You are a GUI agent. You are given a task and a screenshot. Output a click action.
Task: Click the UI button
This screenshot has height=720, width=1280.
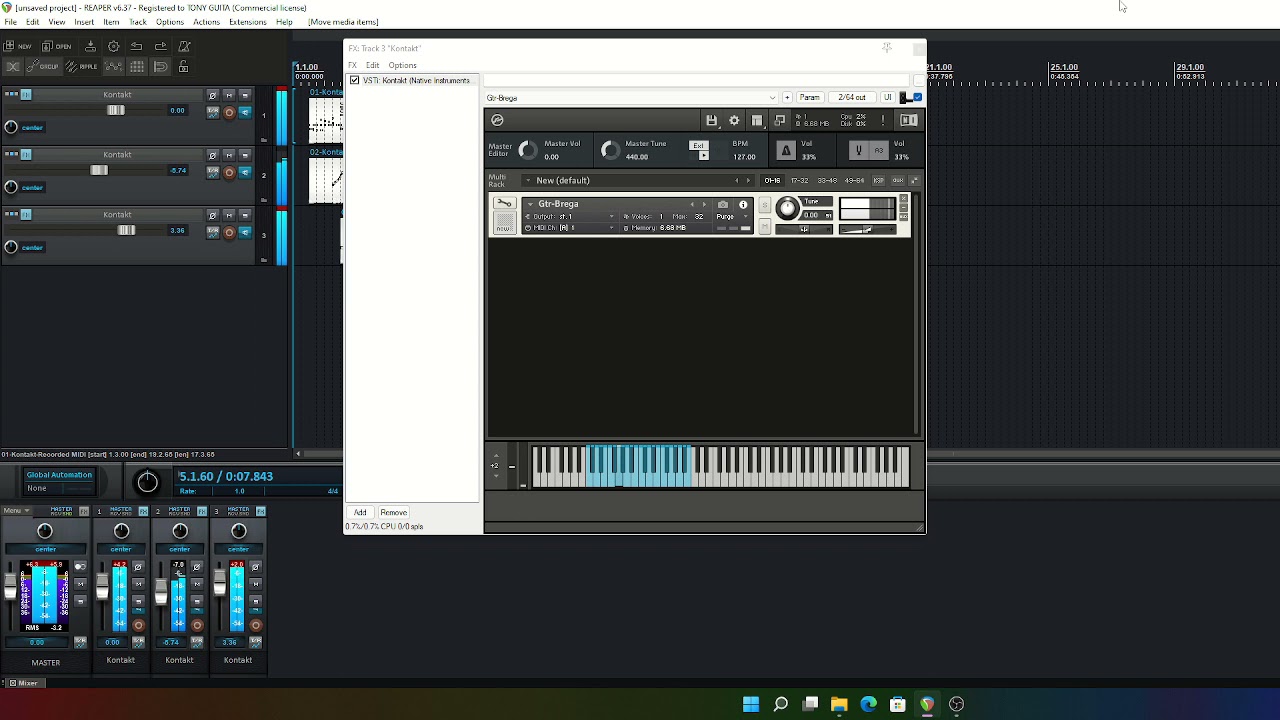887,98
